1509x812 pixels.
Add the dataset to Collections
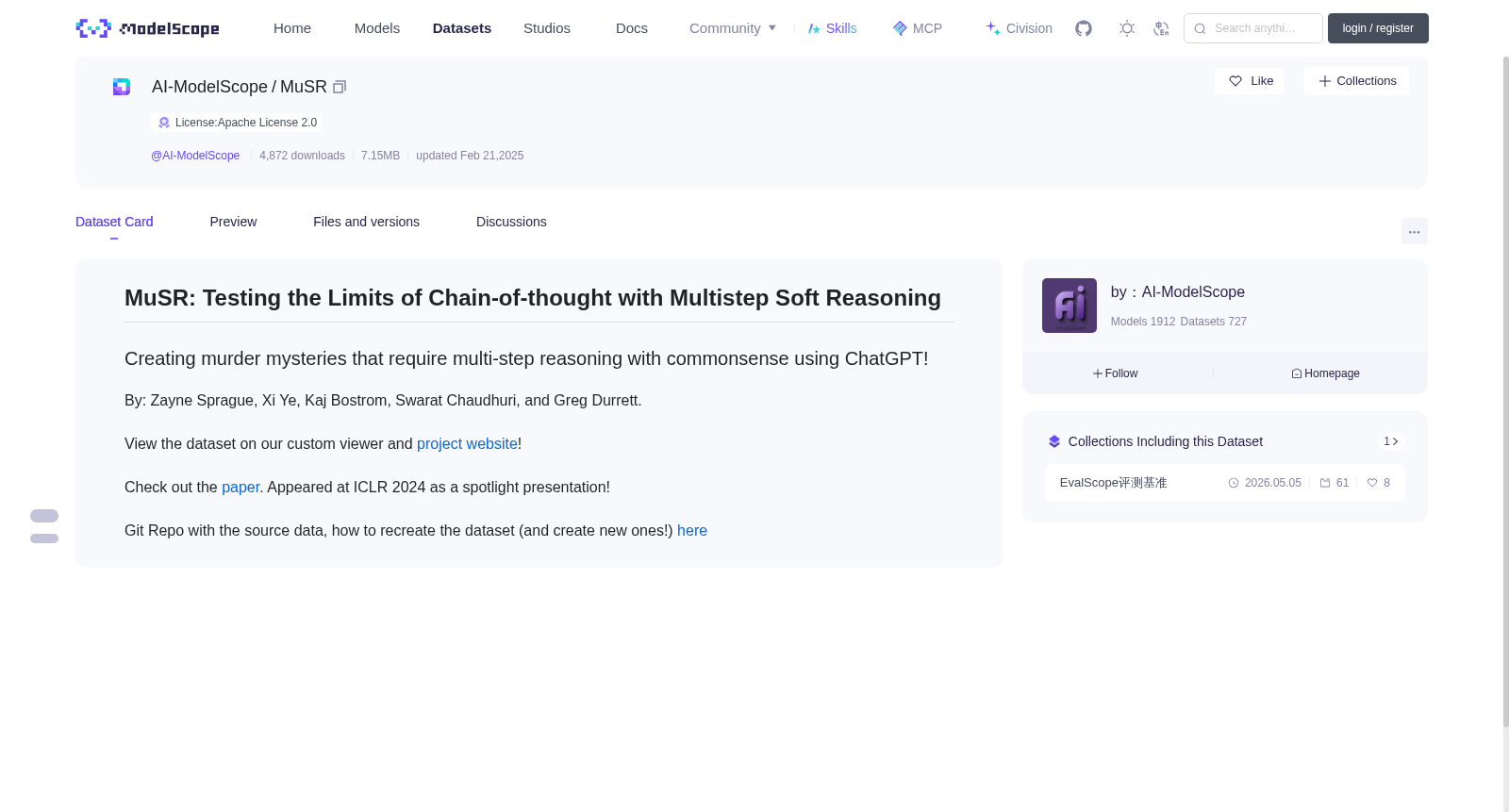[x=1356, y=81]
